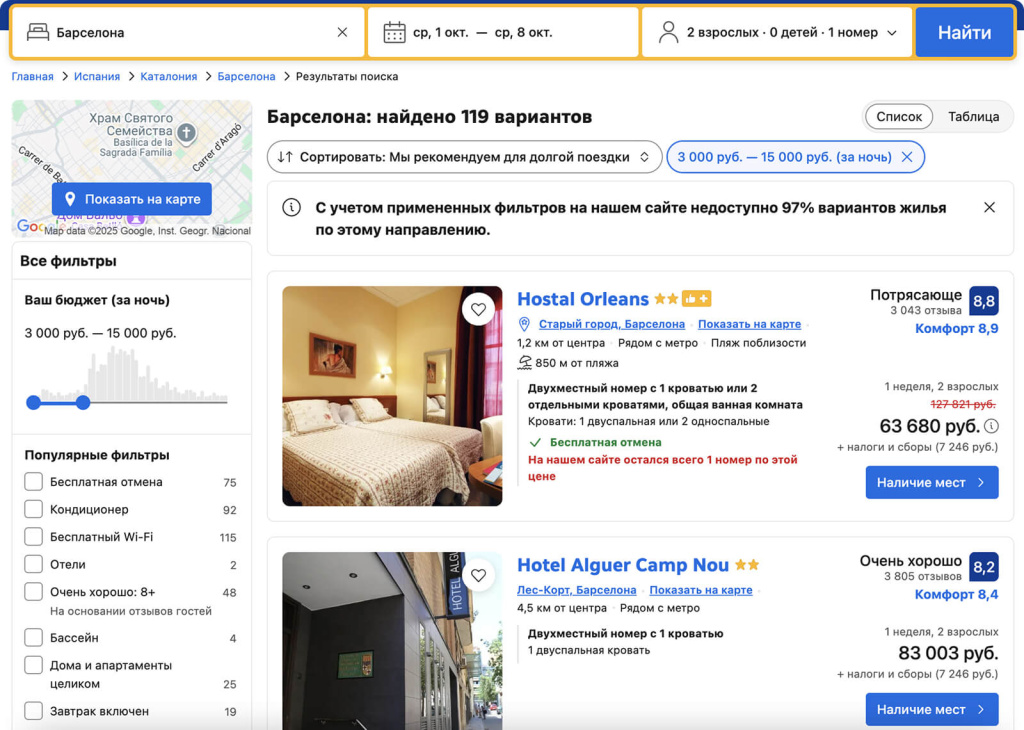1024x730 pixels.
Task: Check Завтрак включен filter
Action: (33, 711)
